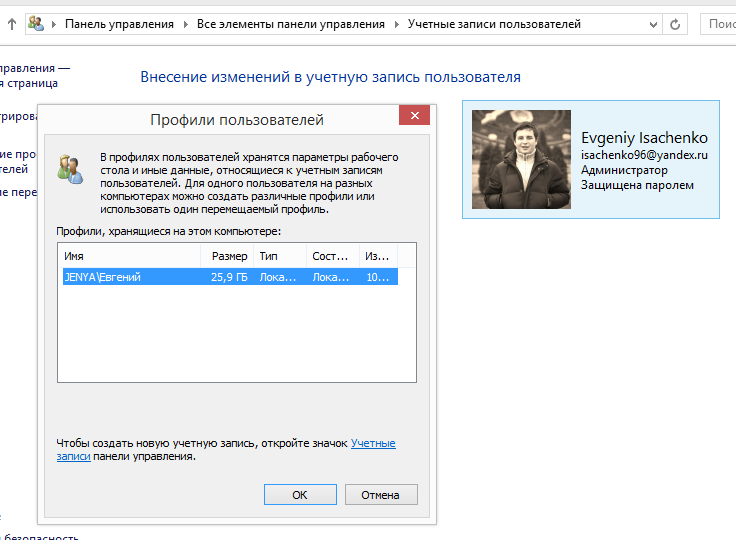Close the Профили пользователей dialog
The image size is (736, 540).
click(x=414, y=116)
